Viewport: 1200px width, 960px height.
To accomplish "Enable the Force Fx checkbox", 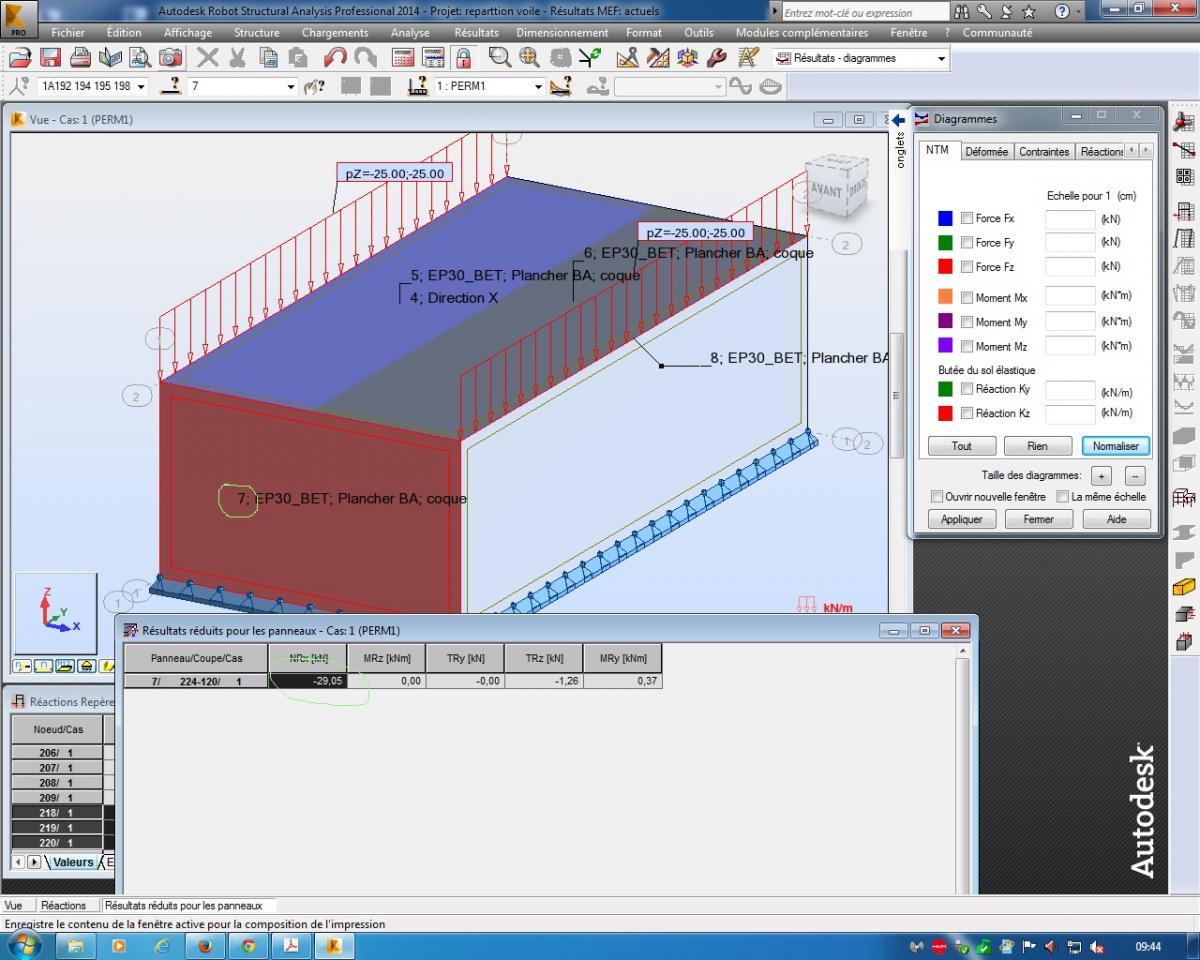I will [967, 218].
